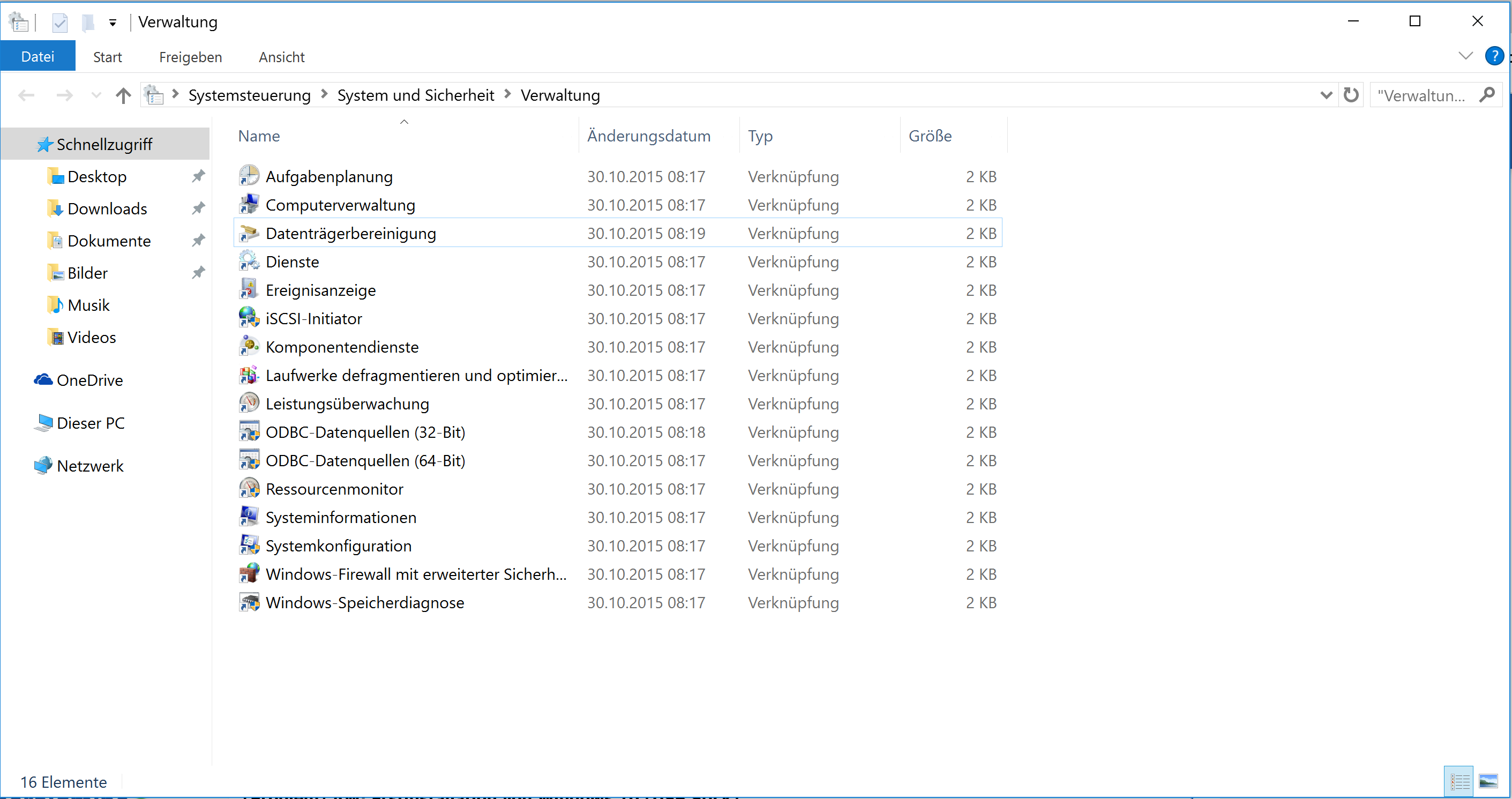Click the Properties checkmark in the quick access toolbar
Screen dimensions: 1512x799
click(x=60, y=23)
